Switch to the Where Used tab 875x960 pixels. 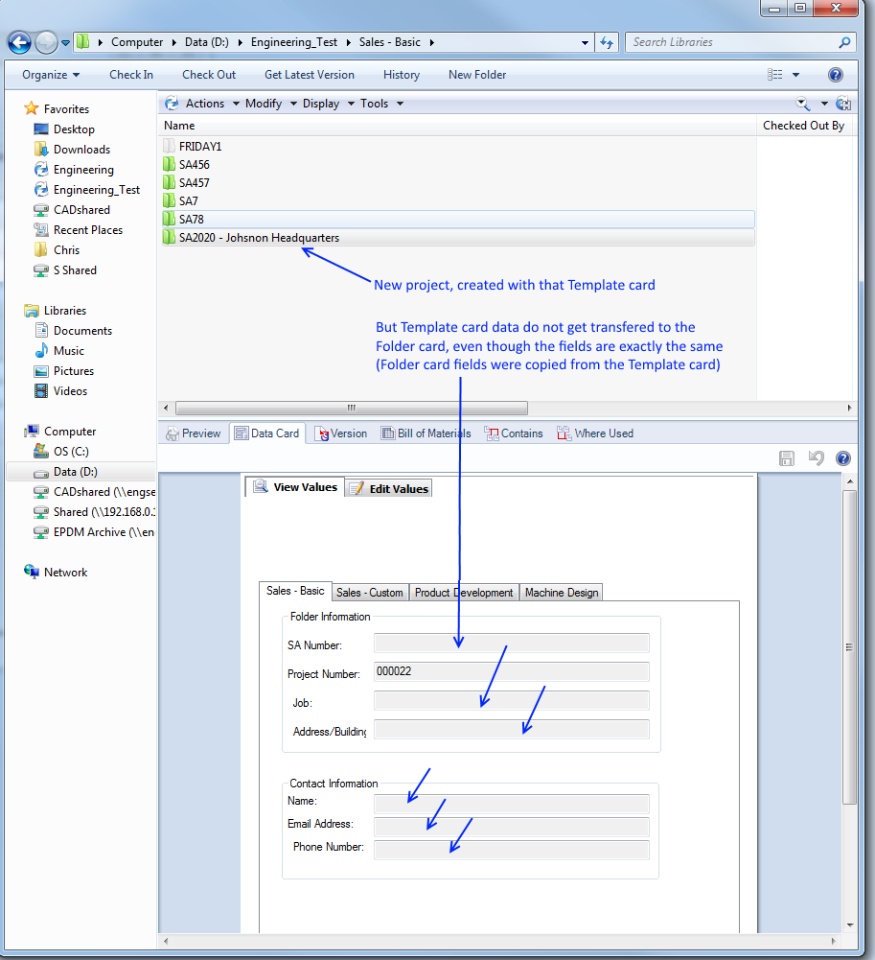[595, 433]
